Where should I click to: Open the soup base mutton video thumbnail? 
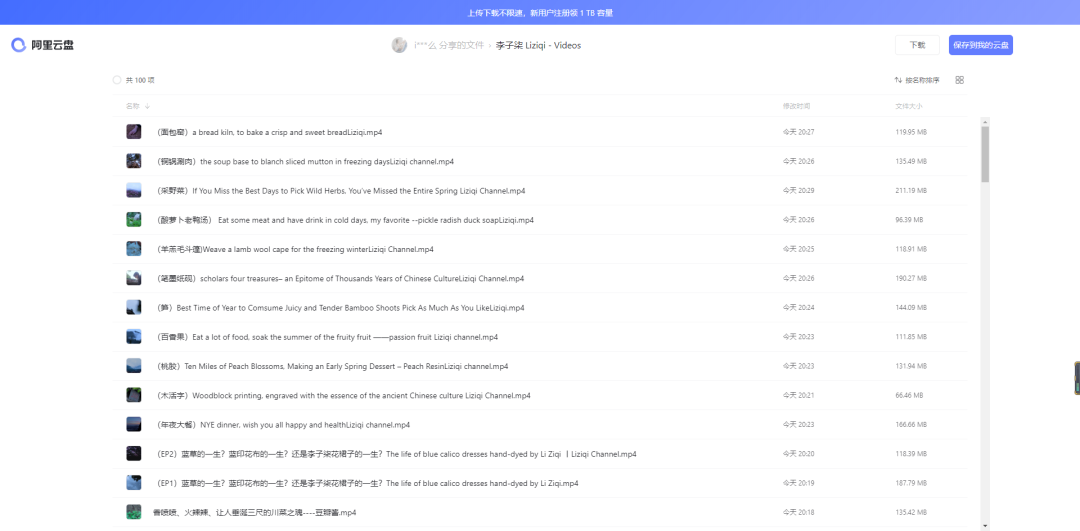click(x=134, y=161)
